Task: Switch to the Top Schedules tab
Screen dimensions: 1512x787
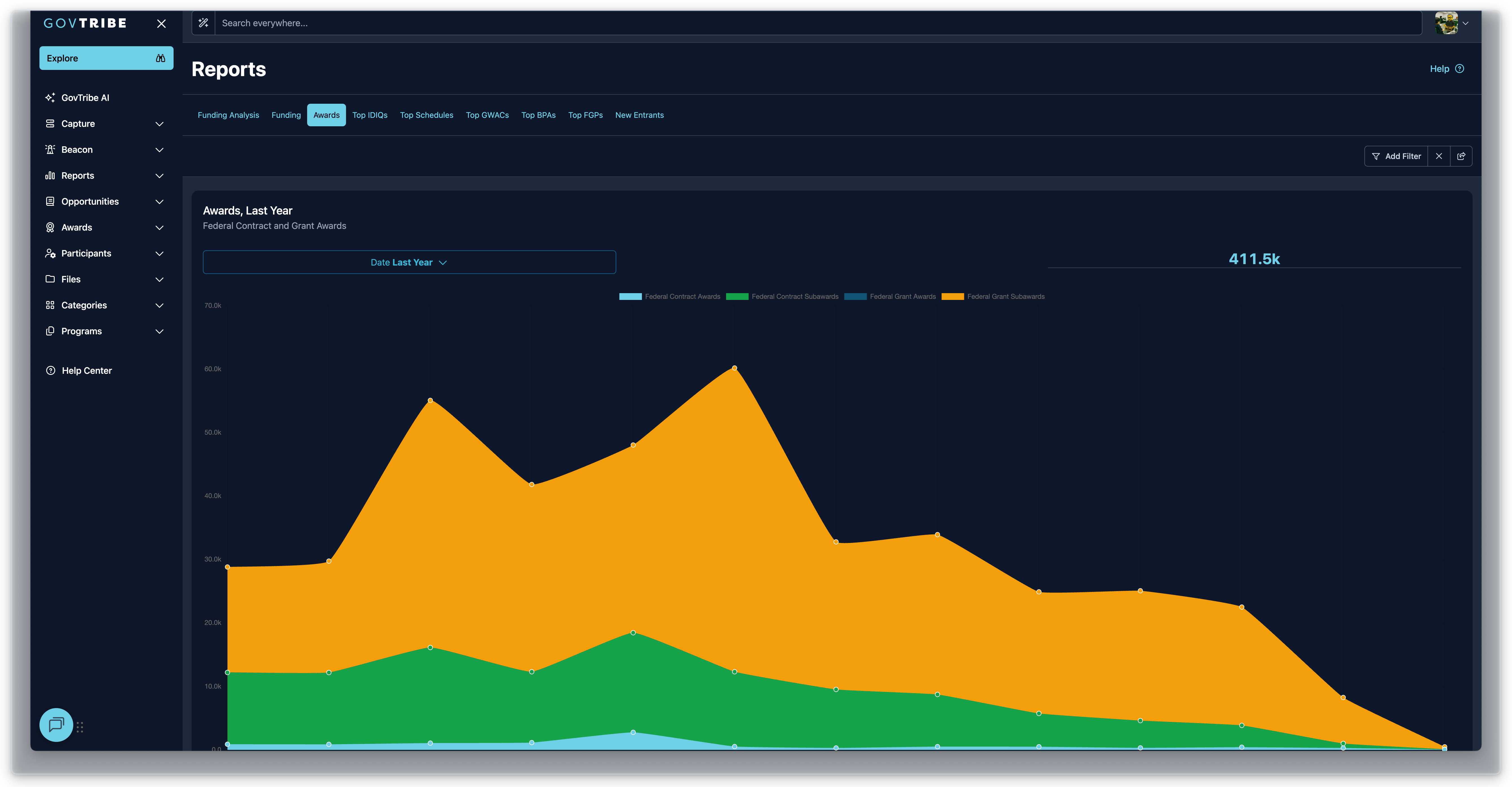Action: 427,115
